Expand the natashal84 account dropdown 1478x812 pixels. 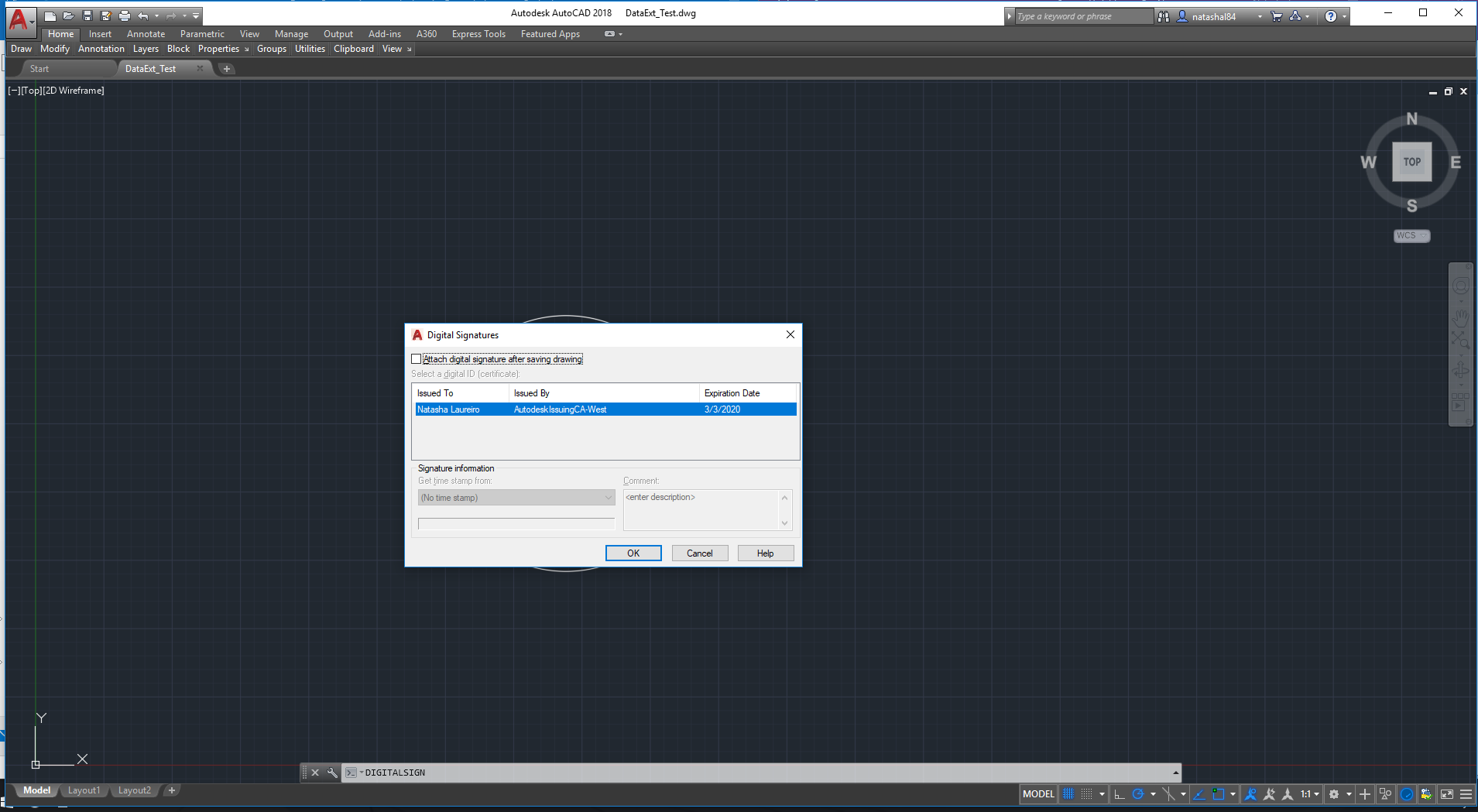pyautogui.click(x=1260, y=16)
